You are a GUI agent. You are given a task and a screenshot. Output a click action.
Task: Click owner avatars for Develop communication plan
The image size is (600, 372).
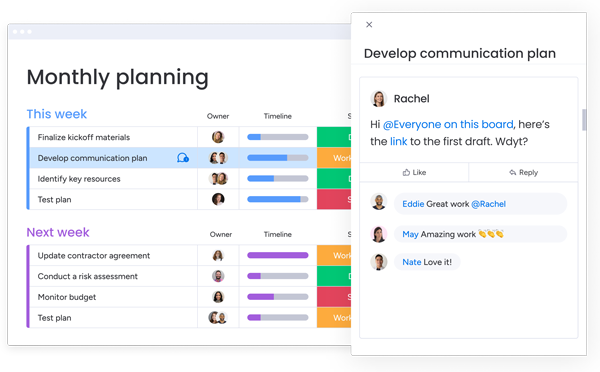[218, 158]
